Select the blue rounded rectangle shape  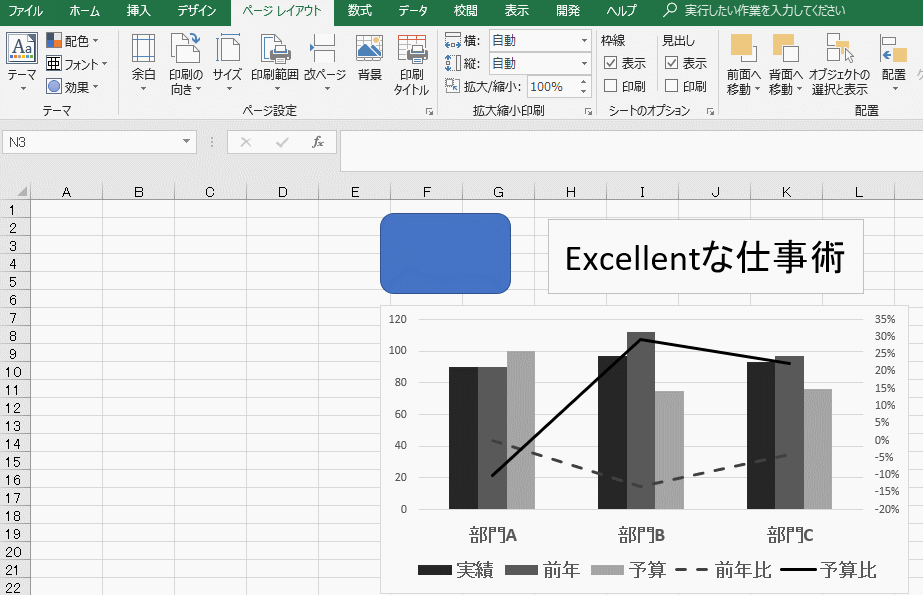[x=446, y=254]
